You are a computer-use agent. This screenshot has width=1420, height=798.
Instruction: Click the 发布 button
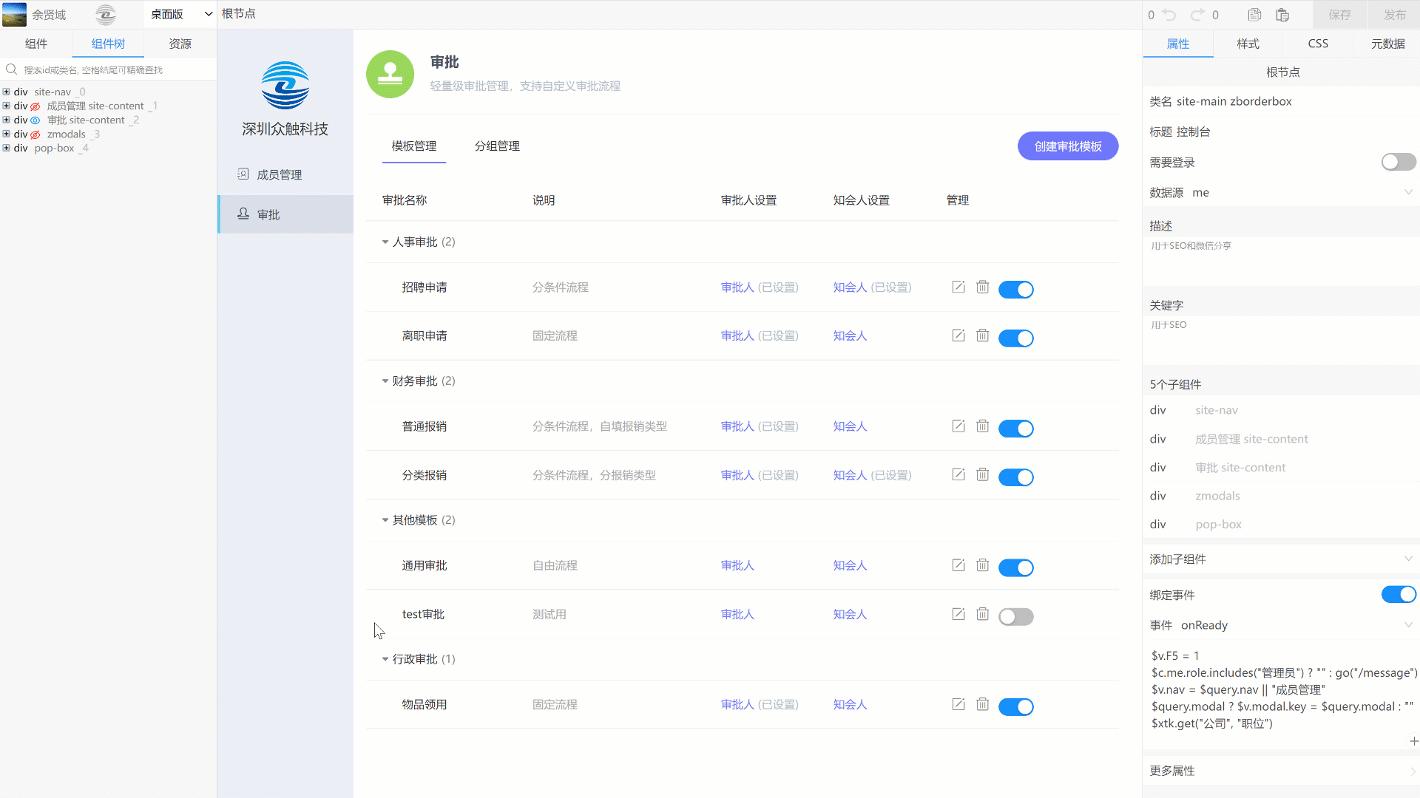click(1394, 15)
